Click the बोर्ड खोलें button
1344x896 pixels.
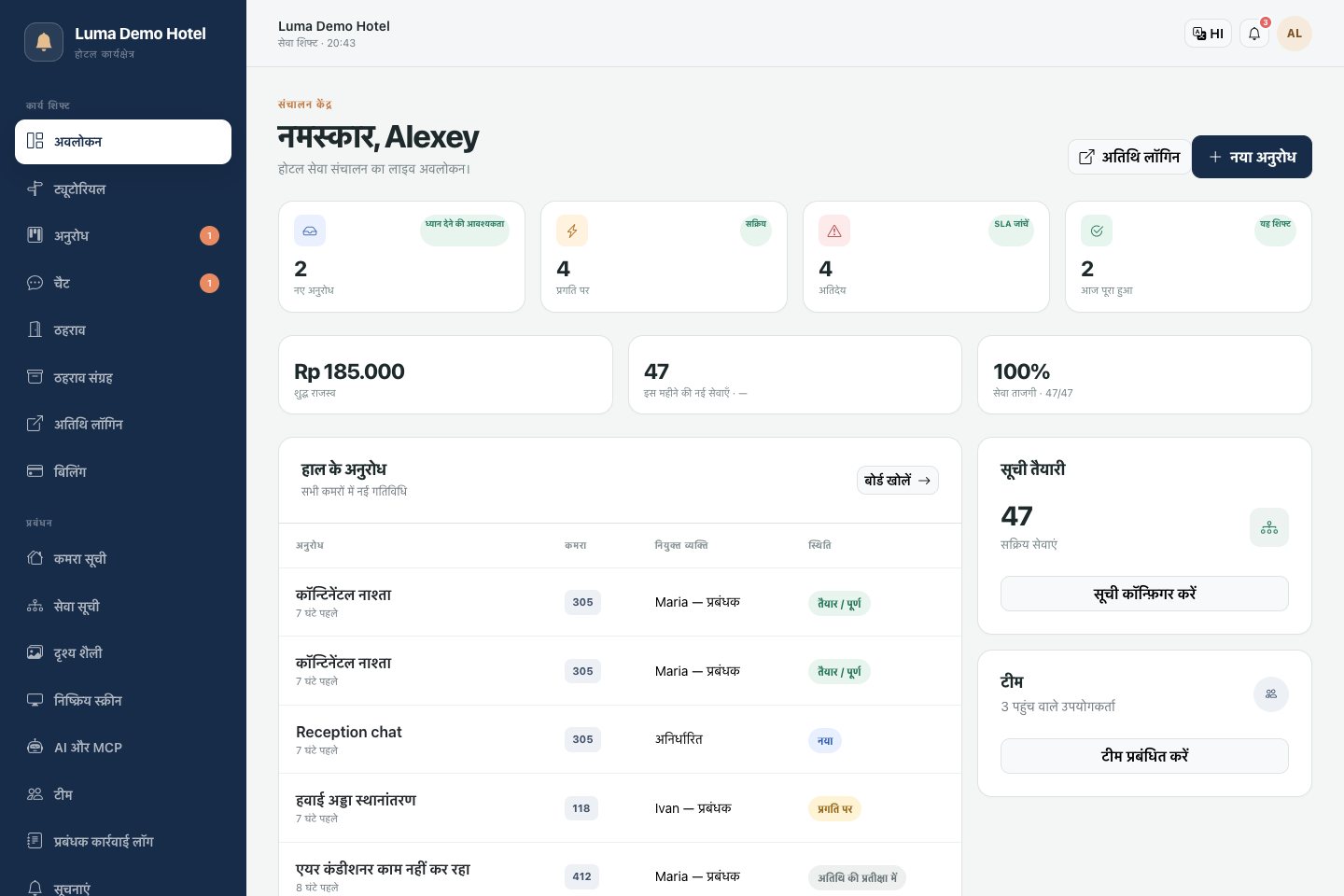click(x=898, y=481)
